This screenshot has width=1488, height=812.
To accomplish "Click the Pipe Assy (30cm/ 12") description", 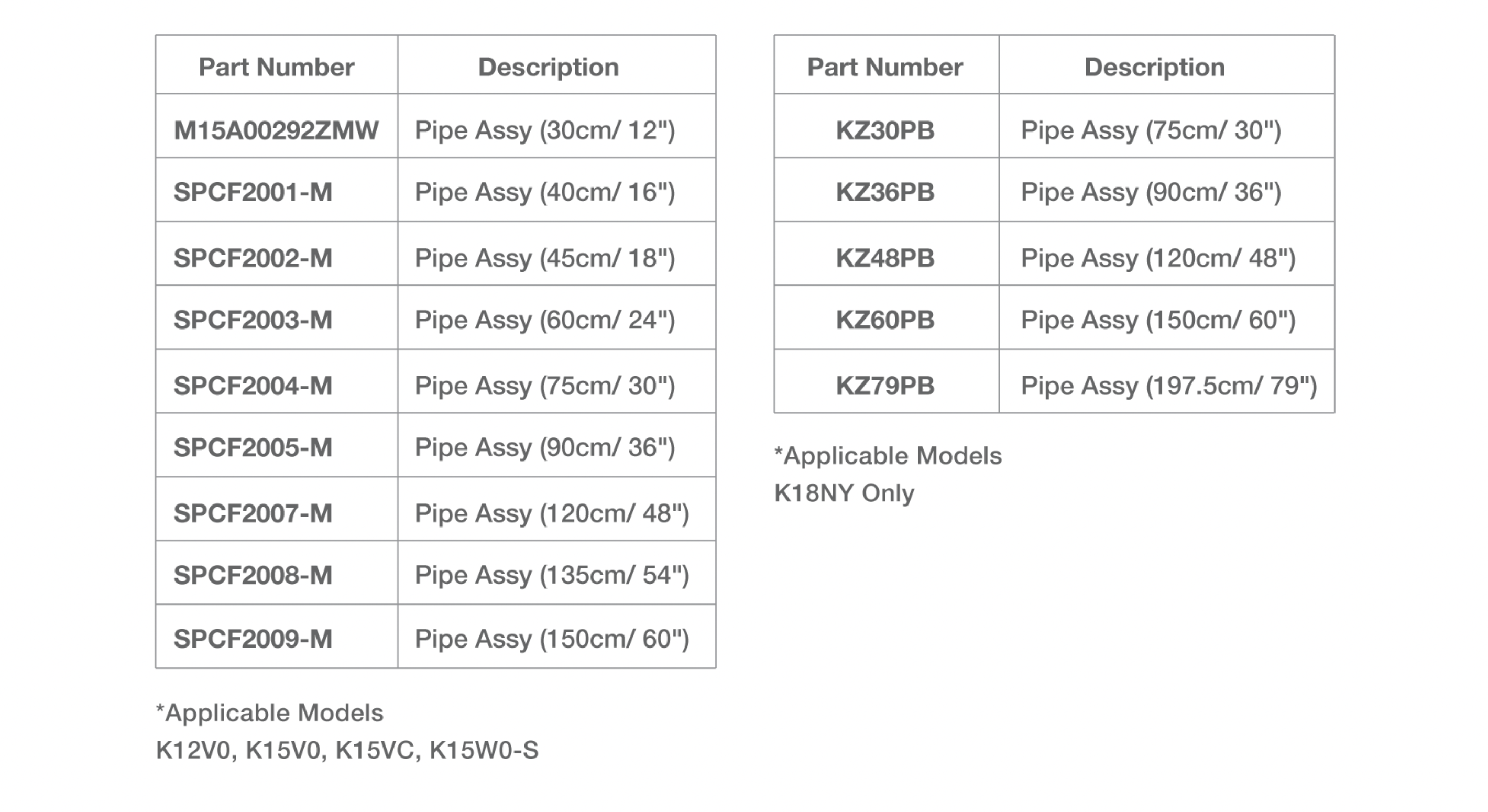I will coord(545,130).
